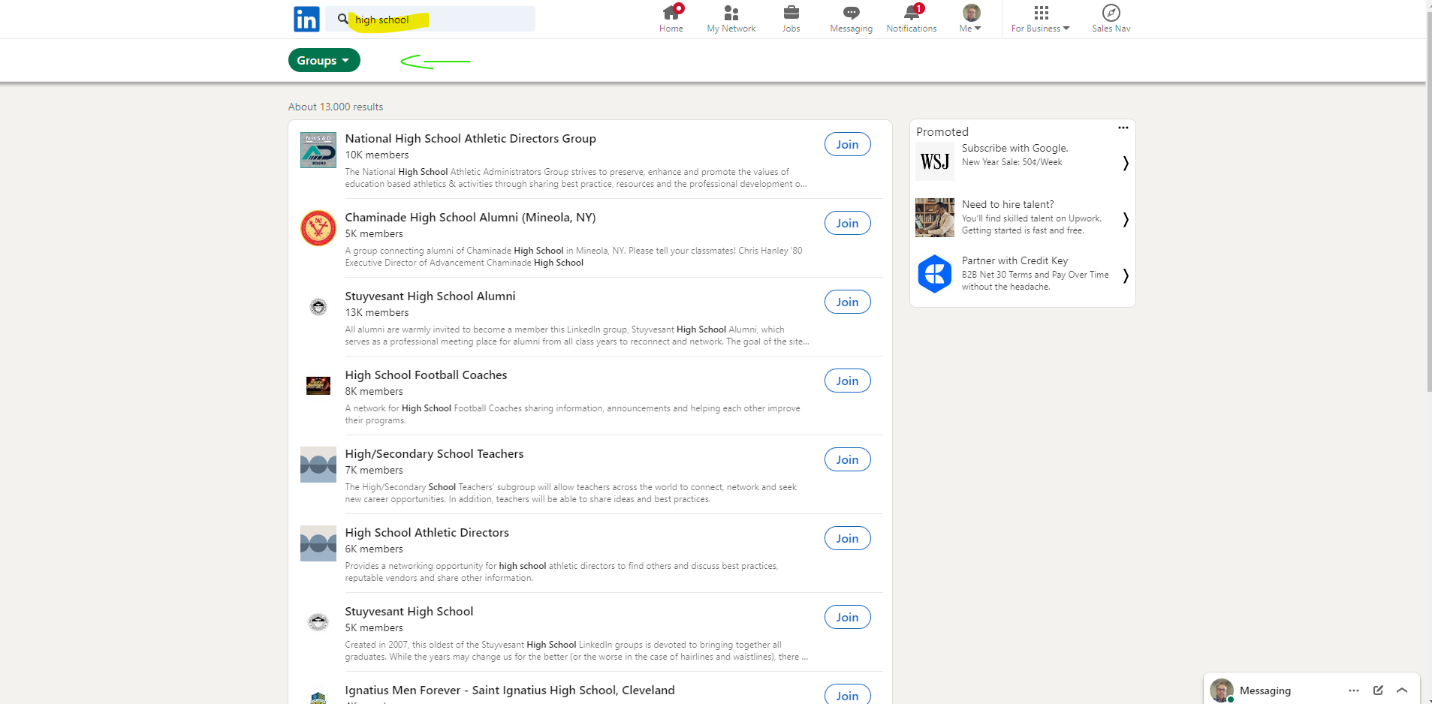Open WSJ ad chevron arrow
The image size is (1432, 704).
[1125, 163]
